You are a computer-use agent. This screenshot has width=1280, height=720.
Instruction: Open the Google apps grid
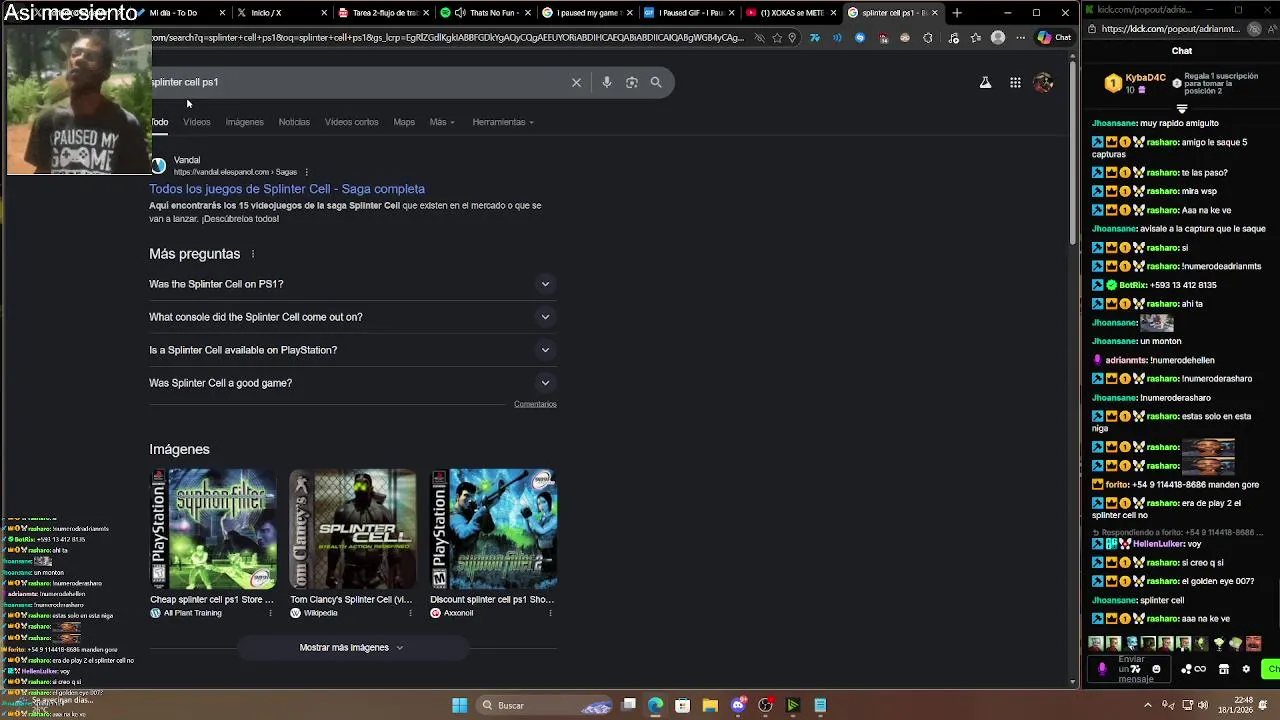[x=1015, y=83]
